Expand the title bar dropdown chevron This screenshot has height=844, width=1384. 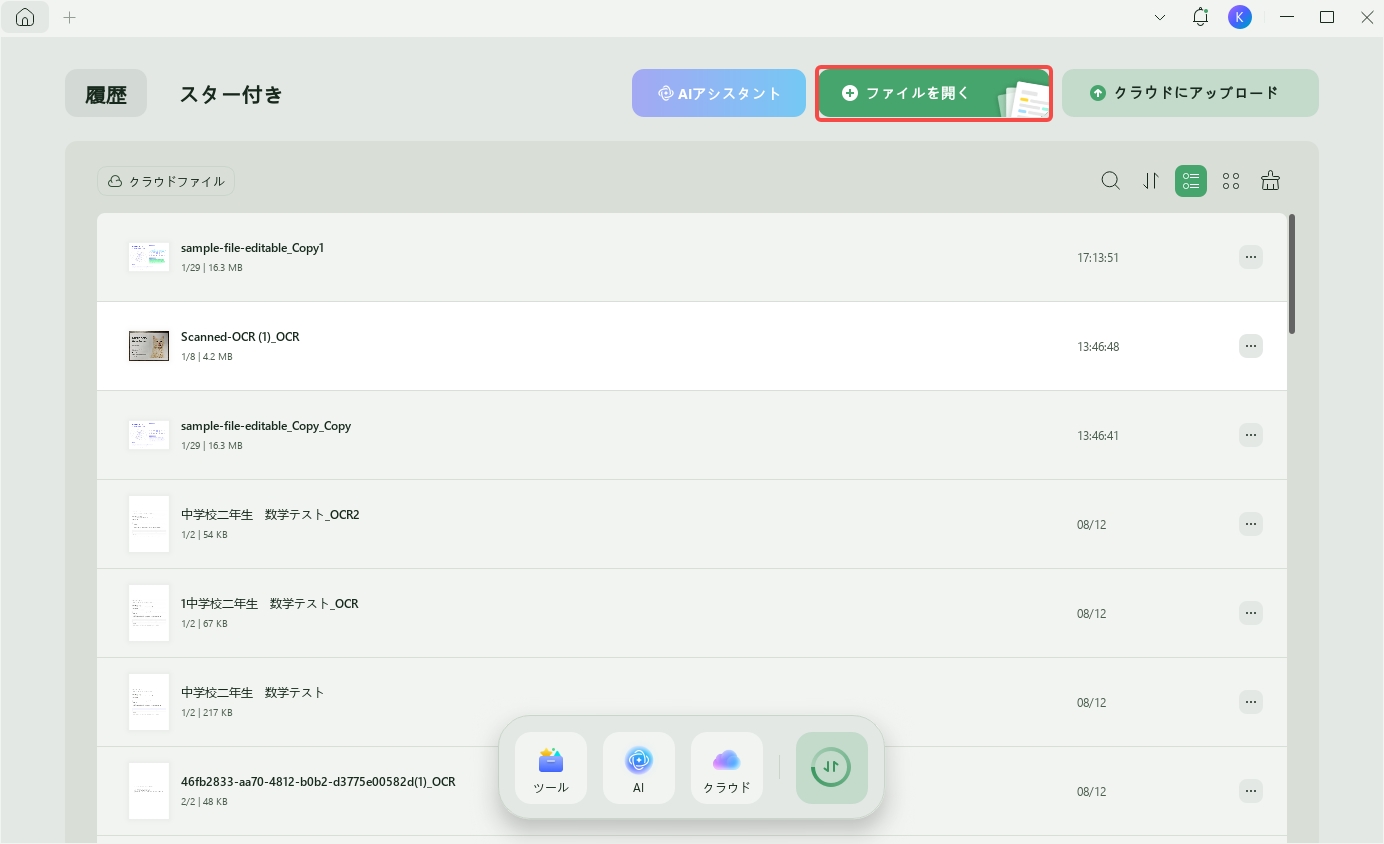[x=1160, y=17]
